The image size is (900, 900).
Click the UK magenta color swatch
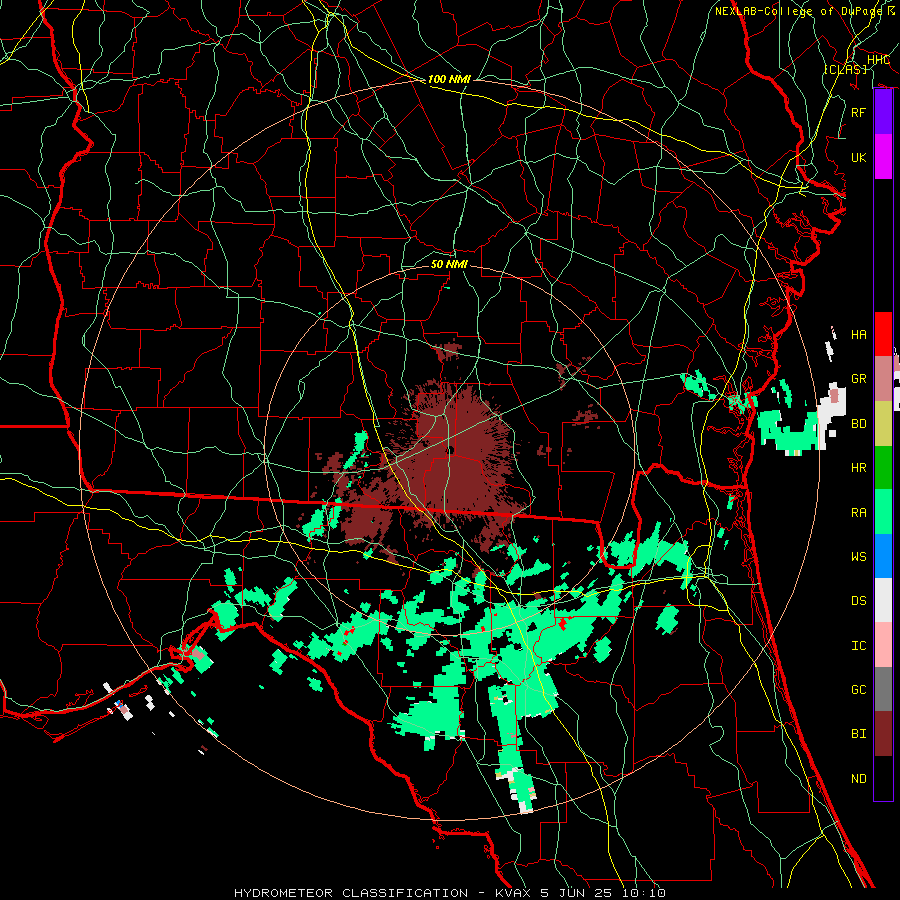(883, 157)
